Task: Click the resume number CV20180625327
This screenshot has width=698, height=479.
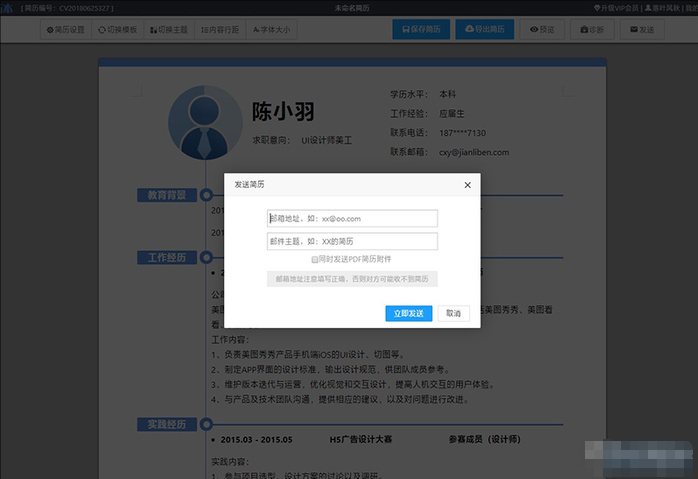Action: tap(85, 8)
